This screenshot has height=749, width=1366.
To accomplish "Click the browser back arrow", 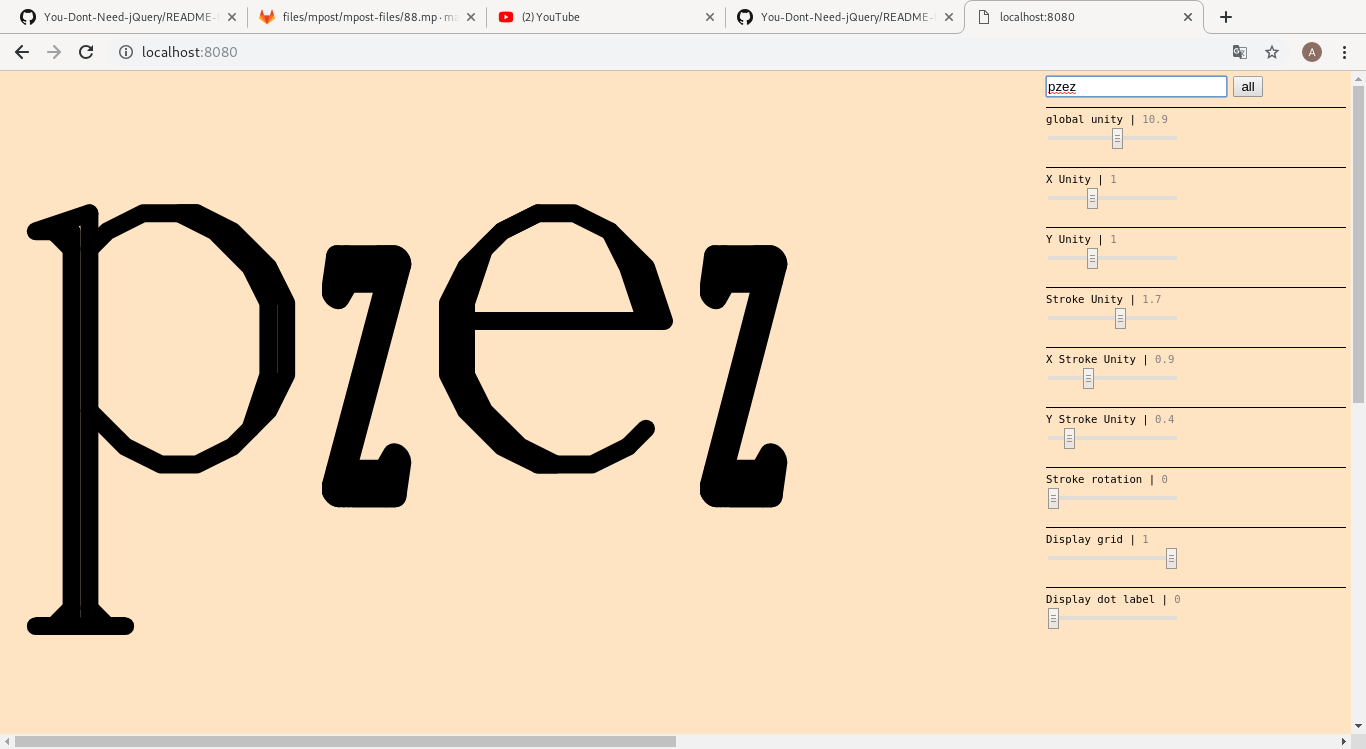I will (22, 52).
